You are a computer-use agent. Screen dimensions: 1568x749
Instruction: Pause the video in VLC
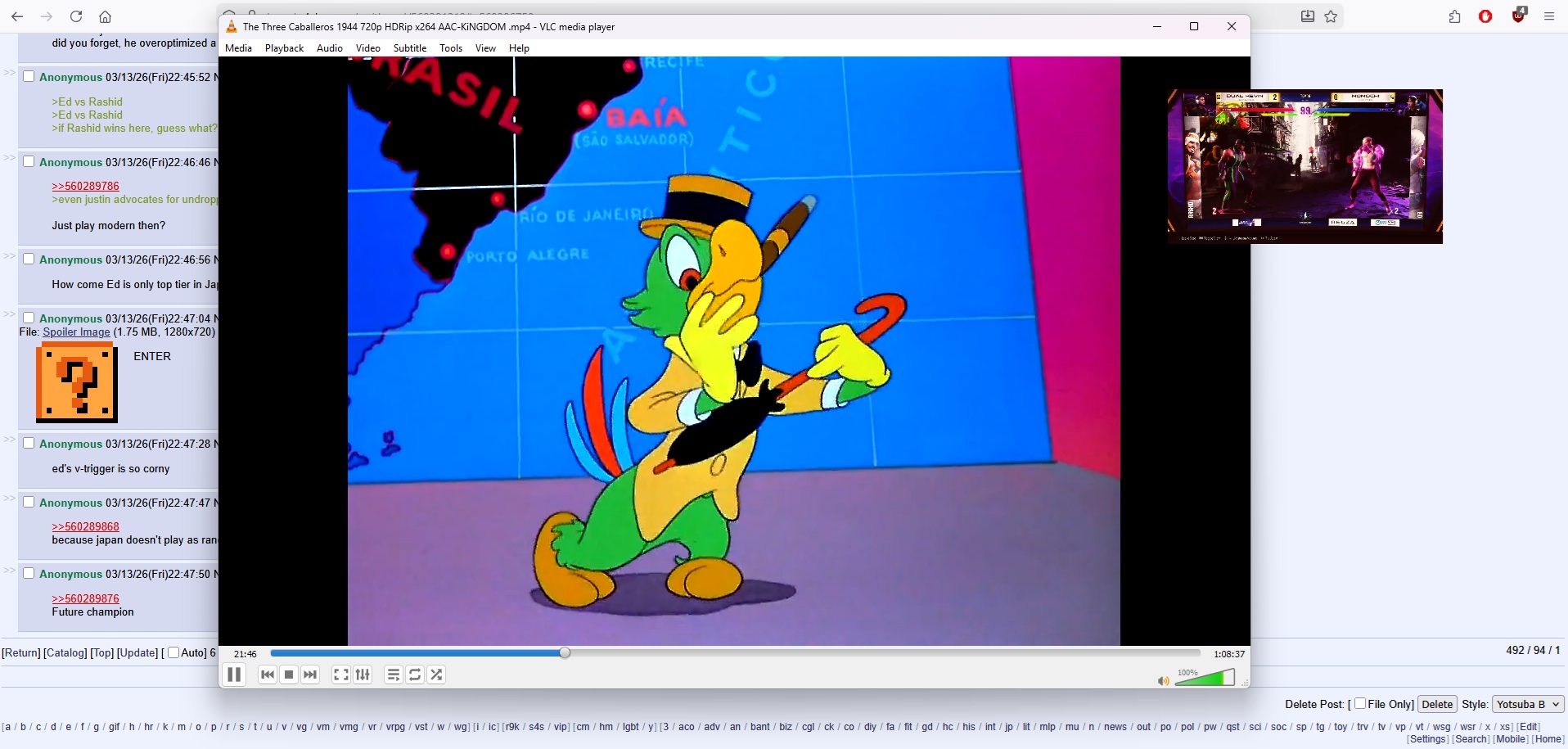coord(234,675)
